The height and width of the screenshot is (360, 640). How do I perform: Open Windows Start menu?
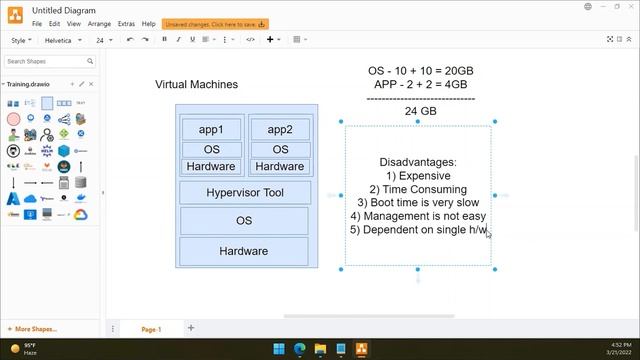[279, 349]
